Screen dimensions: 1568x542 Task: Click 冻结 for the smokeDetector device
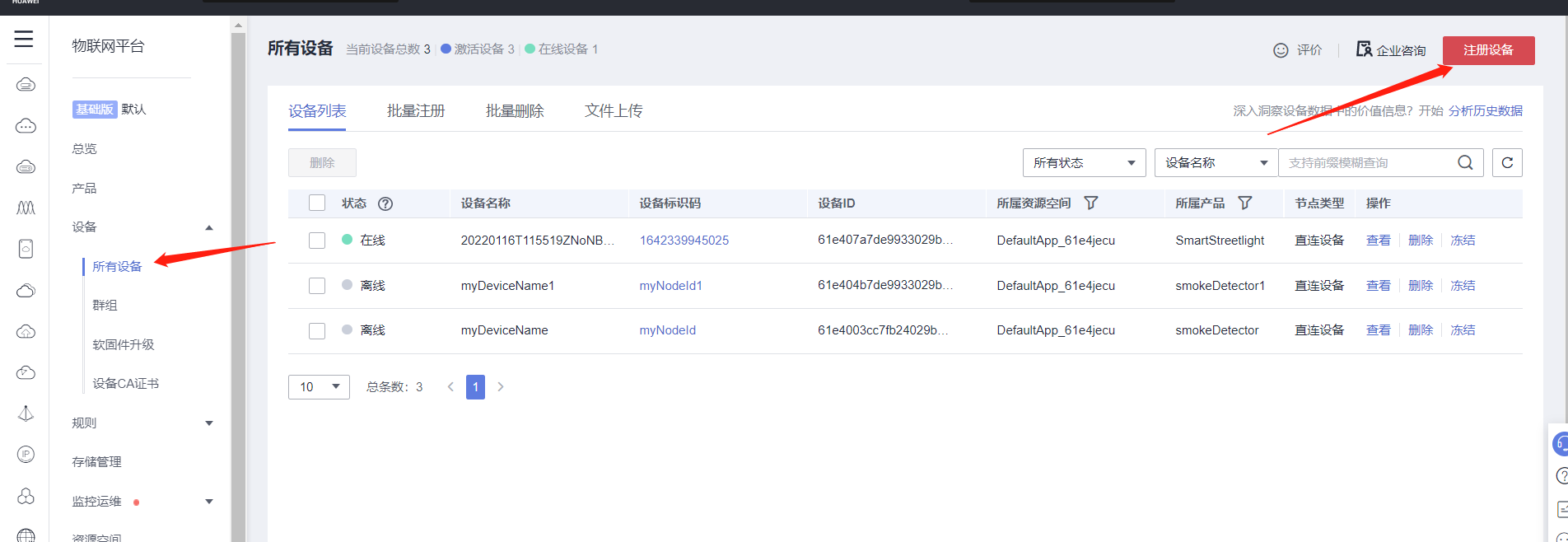[x=1463, y=330]
